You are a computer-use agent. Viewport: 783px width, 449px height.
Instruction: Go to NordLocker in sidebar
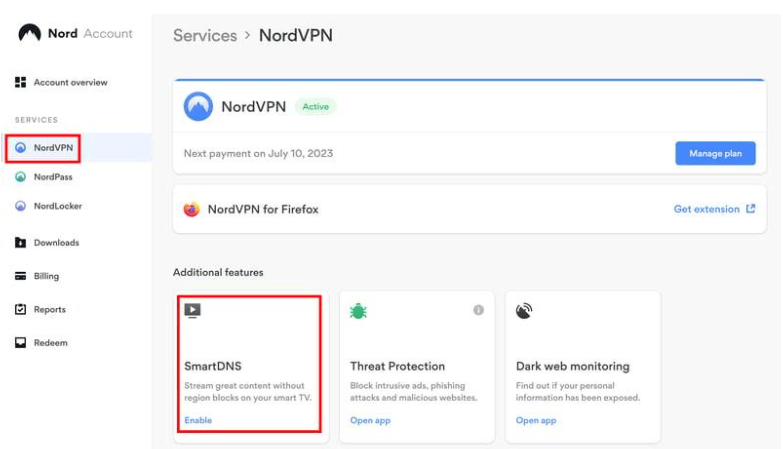coord(57,206)
